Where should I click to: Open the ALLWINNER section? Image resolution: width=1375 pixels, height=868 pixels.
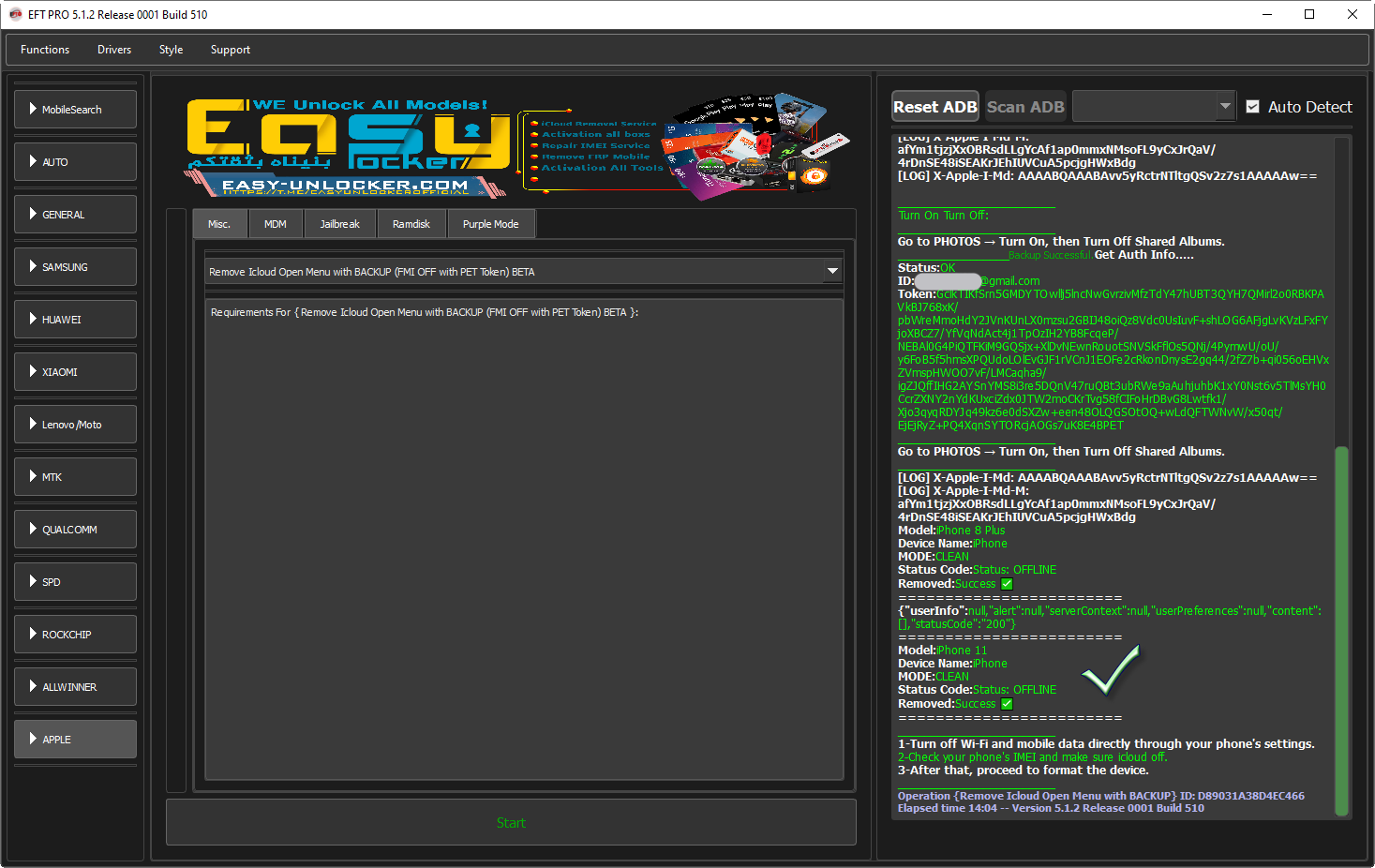(x=75, y=687)
